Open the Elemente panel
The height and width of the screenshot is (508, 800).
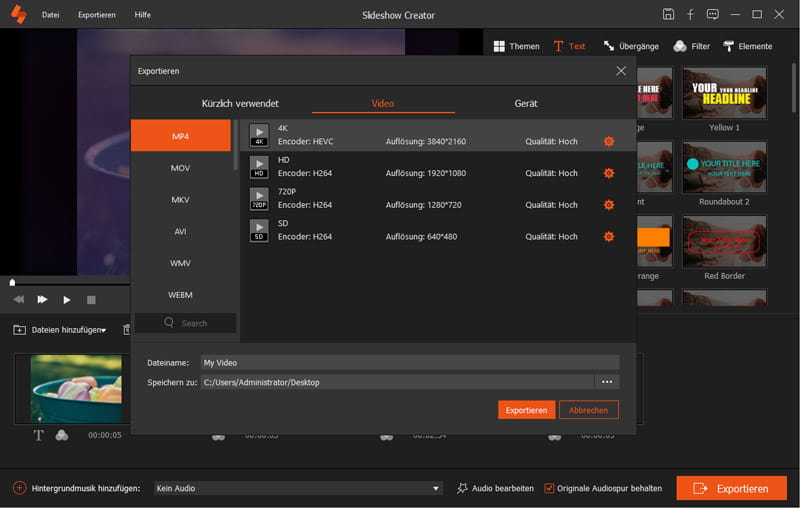747,46
